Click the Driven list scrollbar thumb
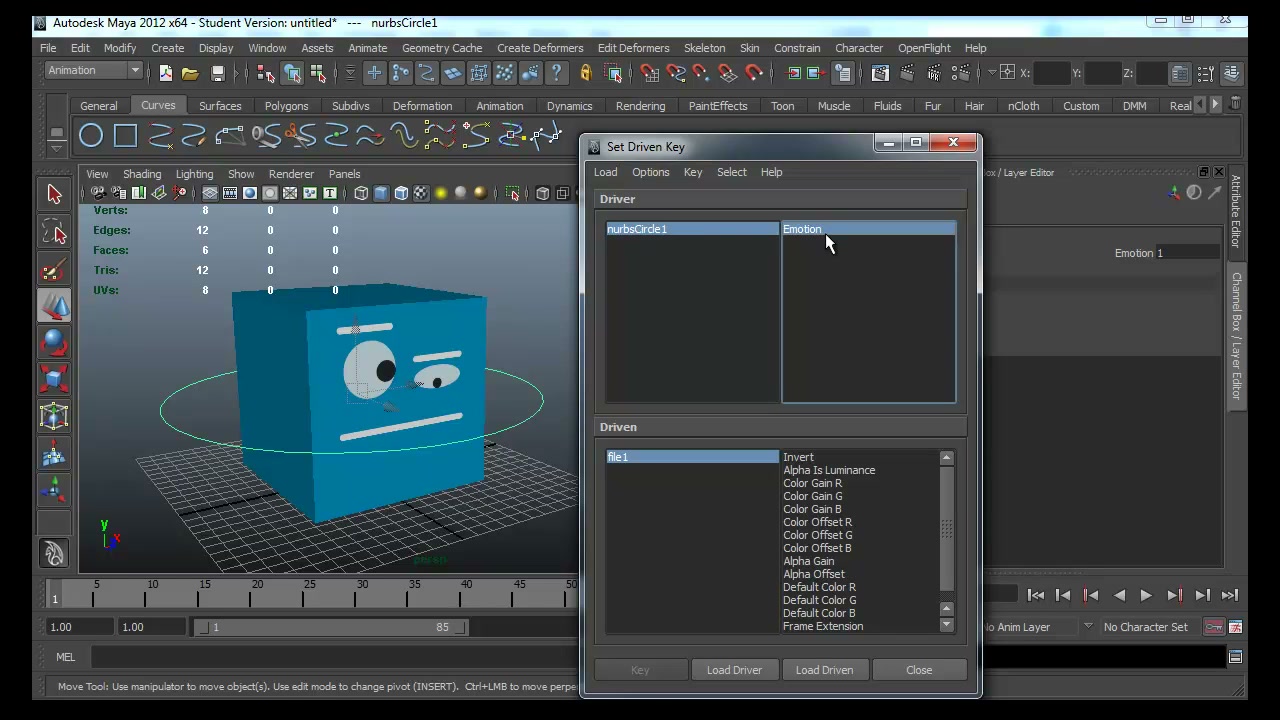This screenshot has height=720, width=1280. [946, 531]
